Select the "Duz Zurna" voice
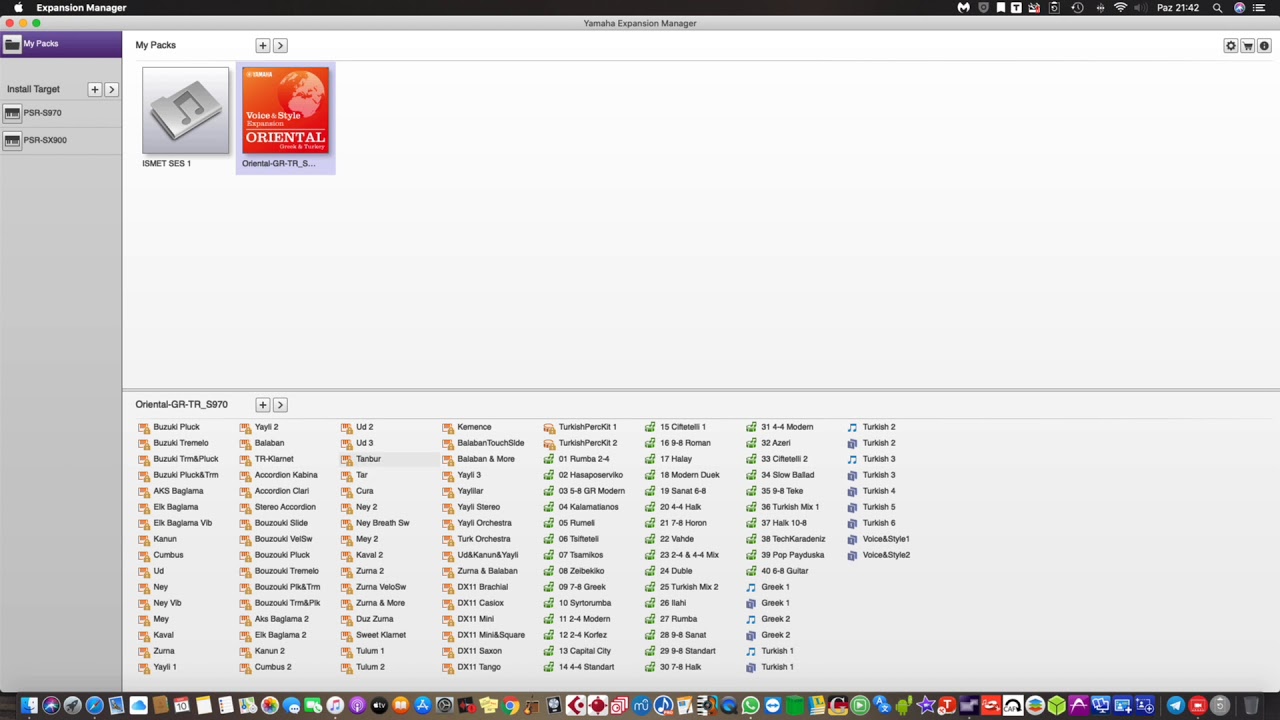1280x720 pixels. coord(375,619)
